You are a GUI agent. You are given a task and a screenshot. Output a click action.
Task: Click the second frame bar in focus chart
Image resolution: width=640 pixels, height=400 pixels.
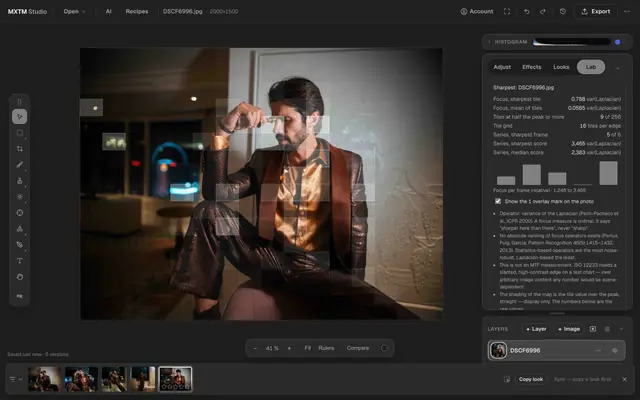point(531,175)
